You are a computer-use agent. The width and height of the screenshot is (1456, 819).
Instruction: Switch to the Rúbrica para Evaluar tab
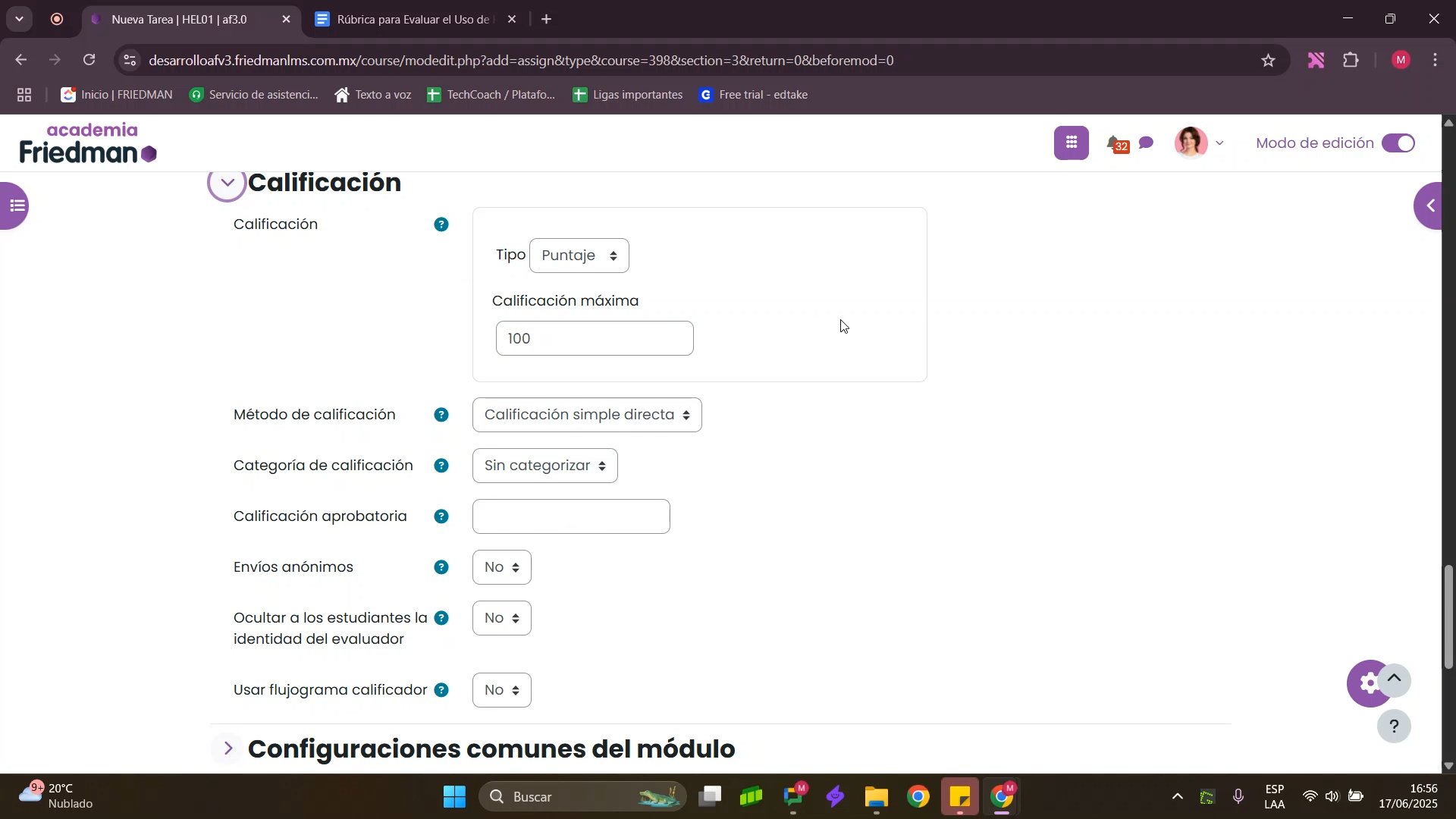coord(409,20)
